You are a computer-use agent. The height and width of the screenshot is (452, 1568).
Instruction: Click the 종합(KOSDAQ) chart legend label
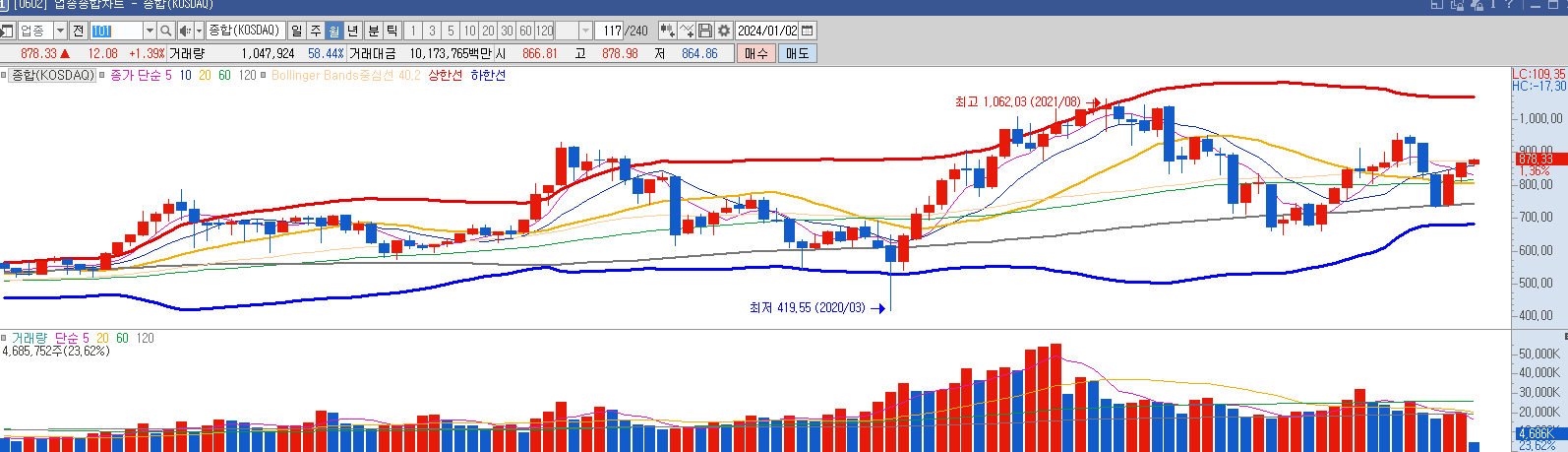point(53,75)
